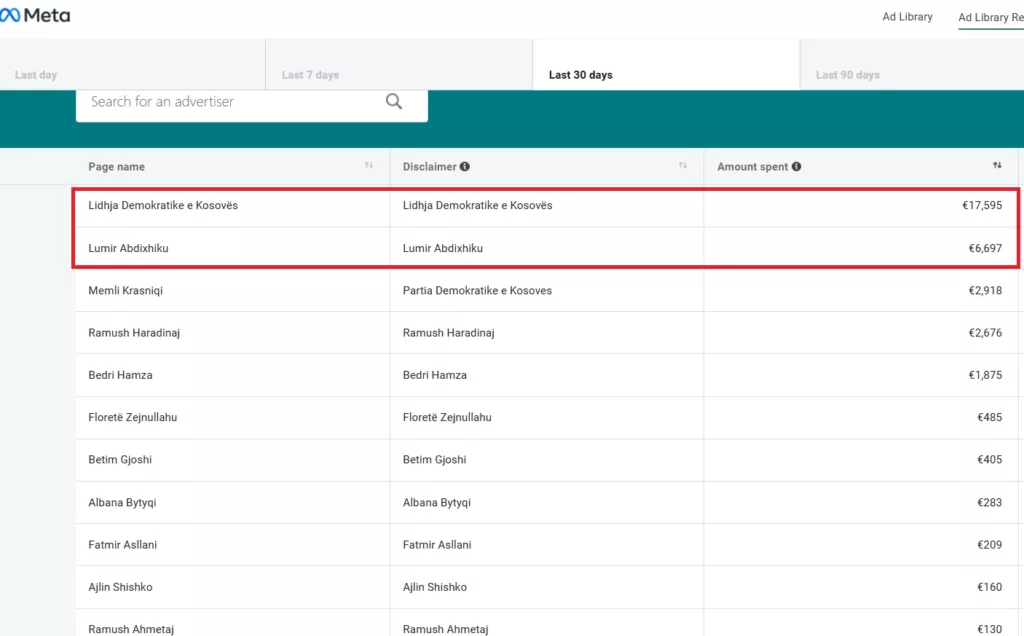Open Ajlin Shishko page name
Viewport: 1024px width, 636px height.
click(120, 587)
